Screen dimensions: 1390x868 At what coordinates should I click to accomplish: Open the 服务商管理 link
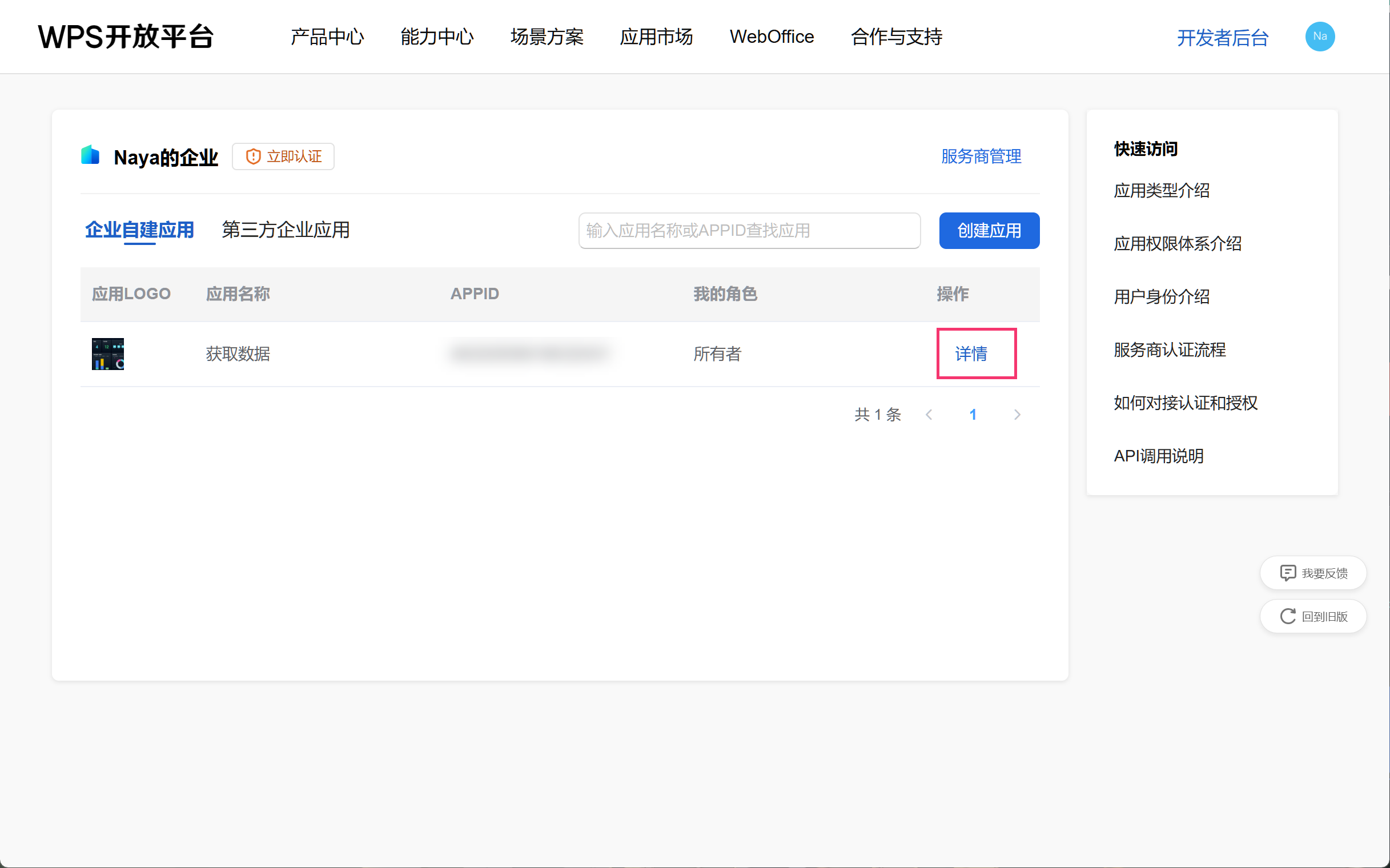point(981,156)
